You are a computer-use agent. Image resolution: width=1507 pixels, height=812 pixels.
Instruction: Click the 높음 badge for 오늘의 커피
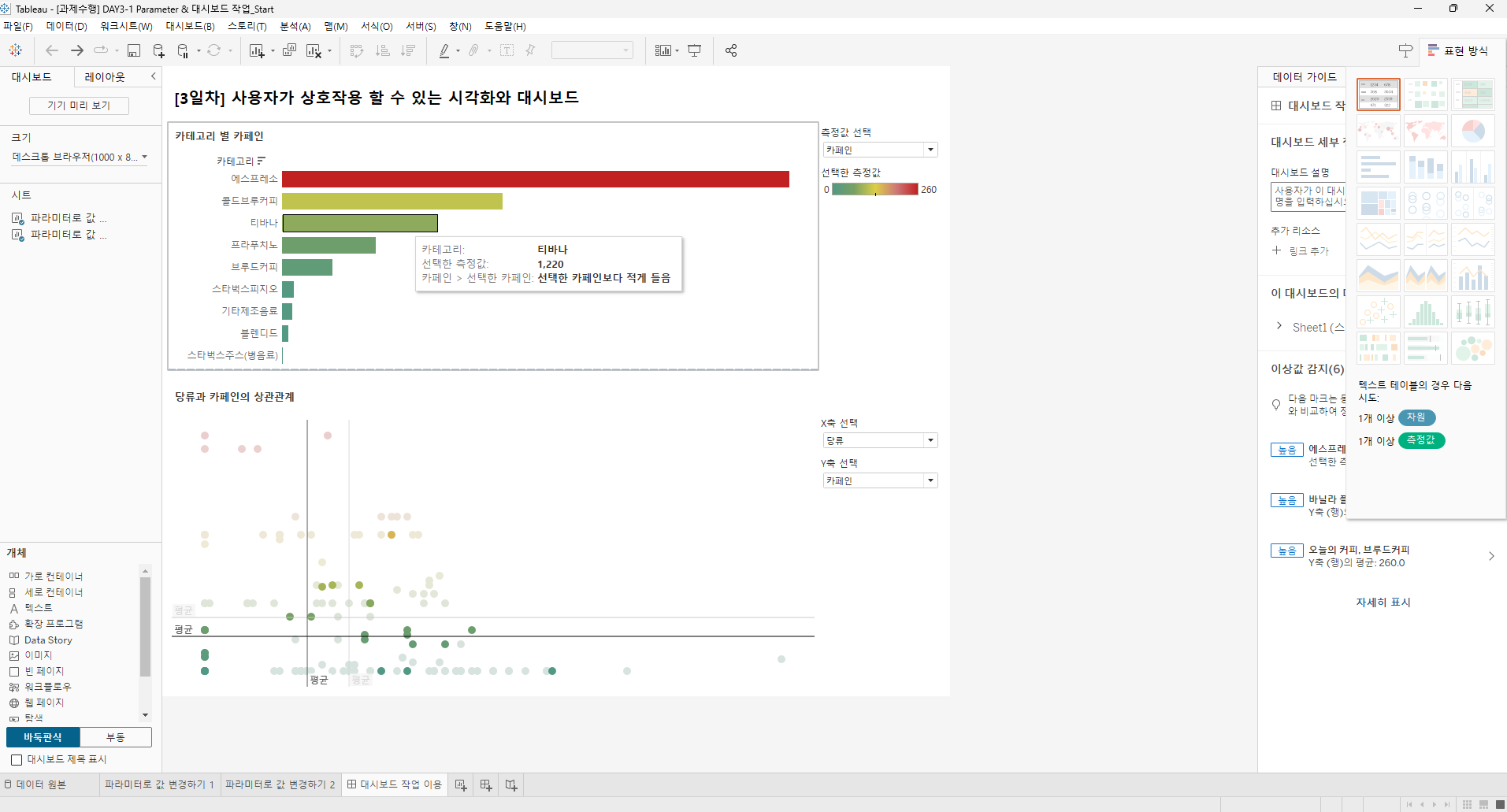click(x=1287, y=551)
